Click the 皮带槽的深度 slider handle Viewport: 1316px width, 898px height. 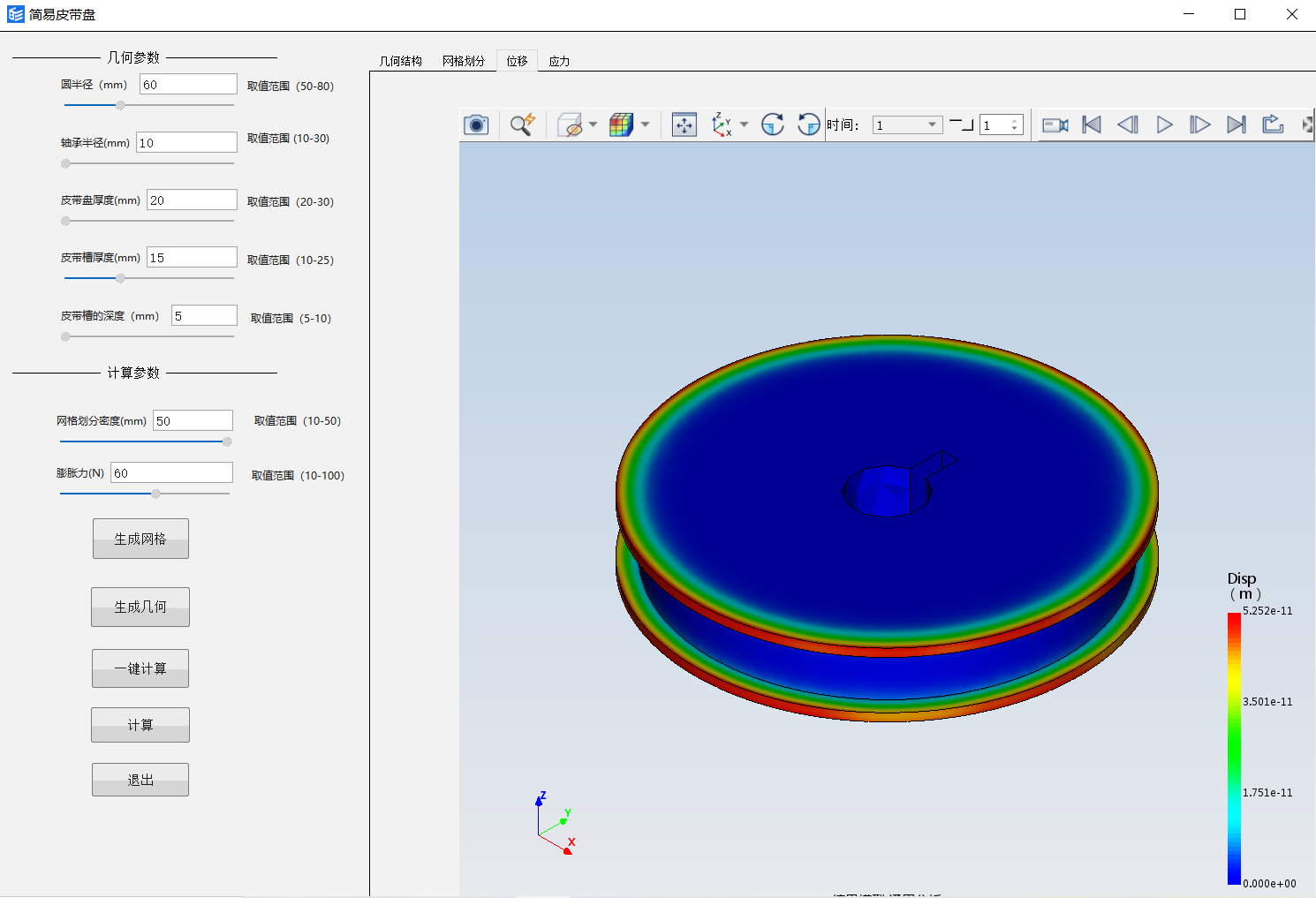[65, 336]
